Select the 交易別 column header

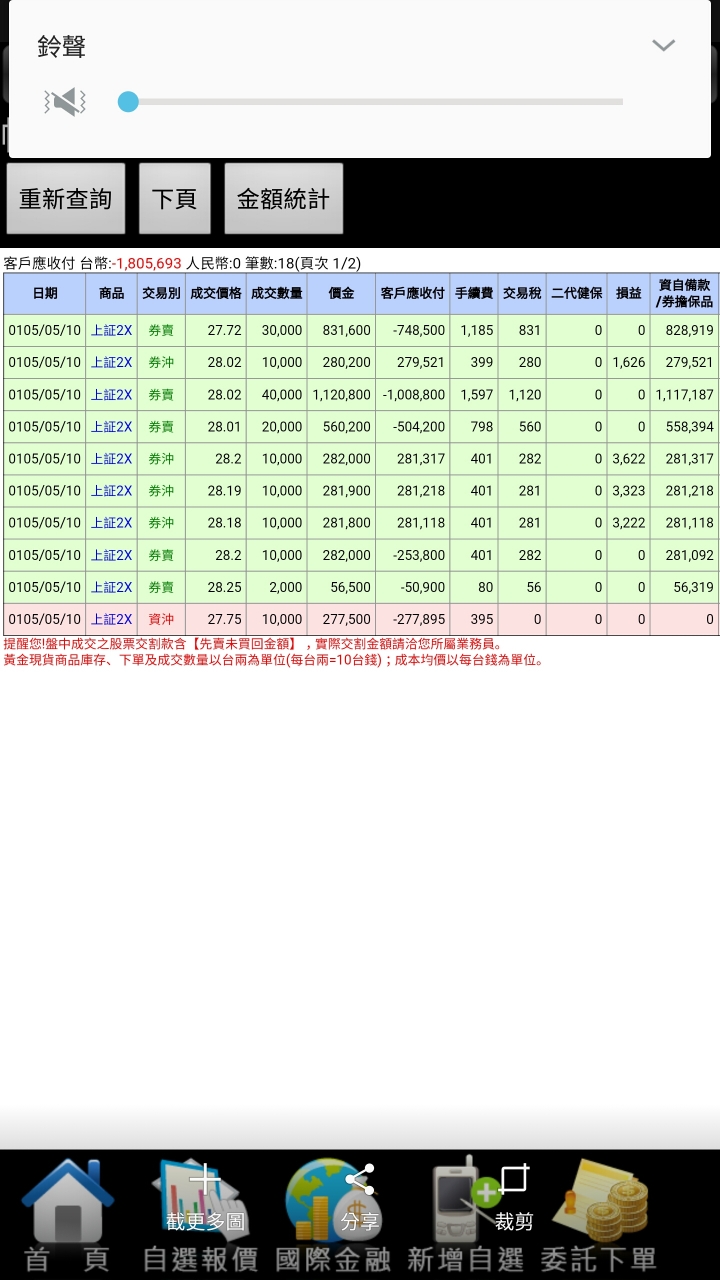[161, 293]
